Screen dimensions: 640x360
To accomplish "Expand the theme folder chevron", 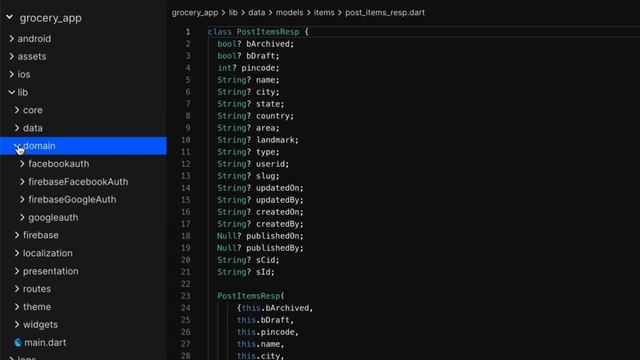I will point(17,307).
